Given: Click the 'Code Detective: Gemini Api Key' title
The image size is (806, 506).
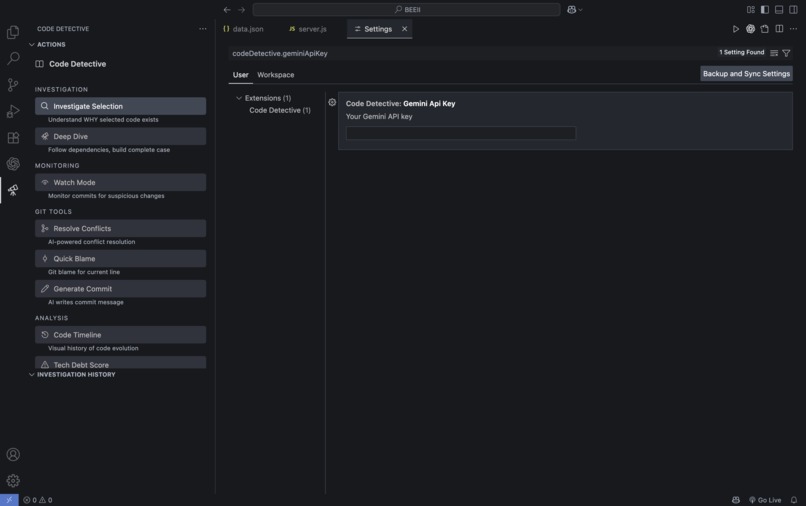Looking at the screenshot, I should point(400,103).
